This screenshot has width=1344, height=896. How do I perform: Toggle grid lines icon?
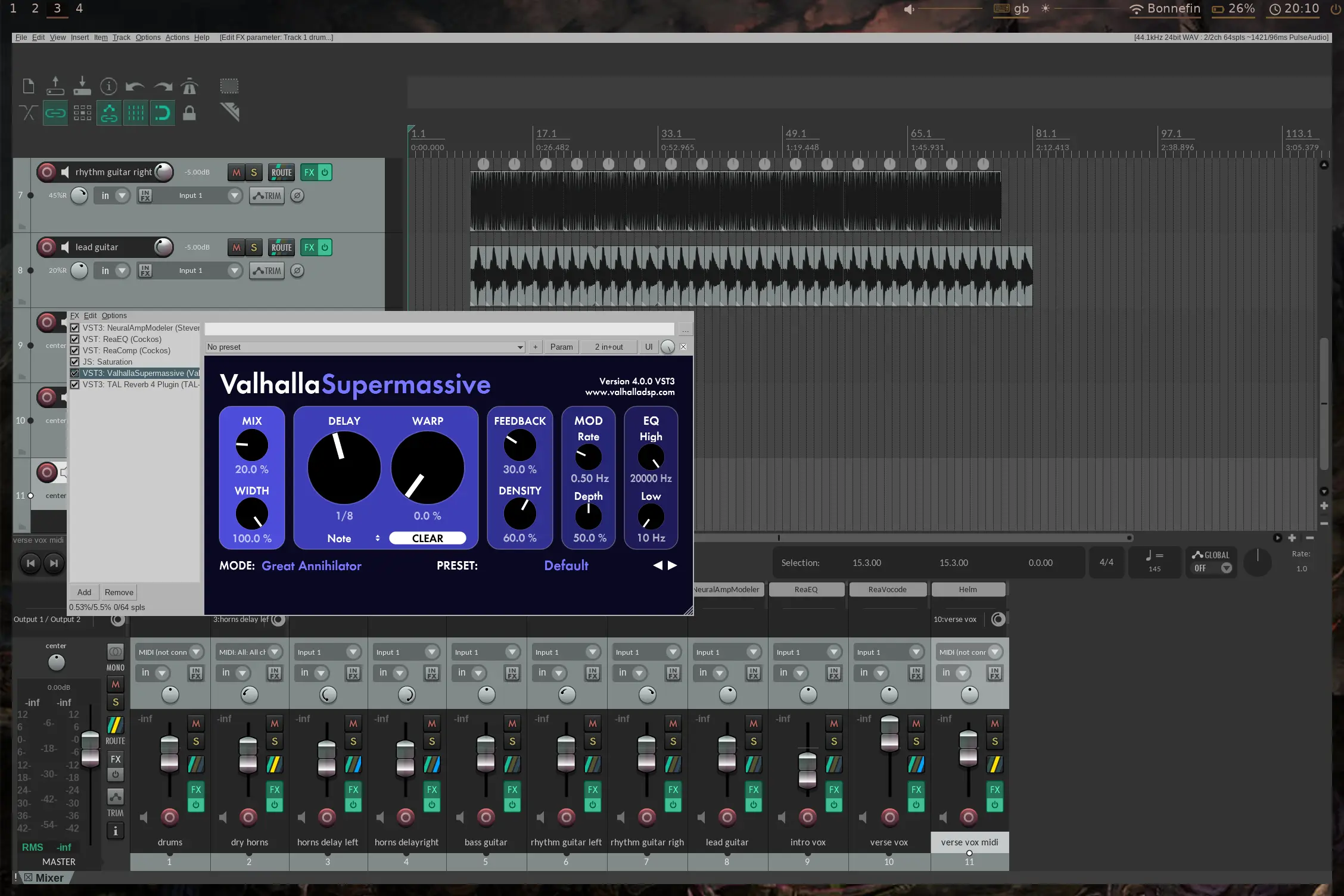pyautogui.click(x=136, y=113)
